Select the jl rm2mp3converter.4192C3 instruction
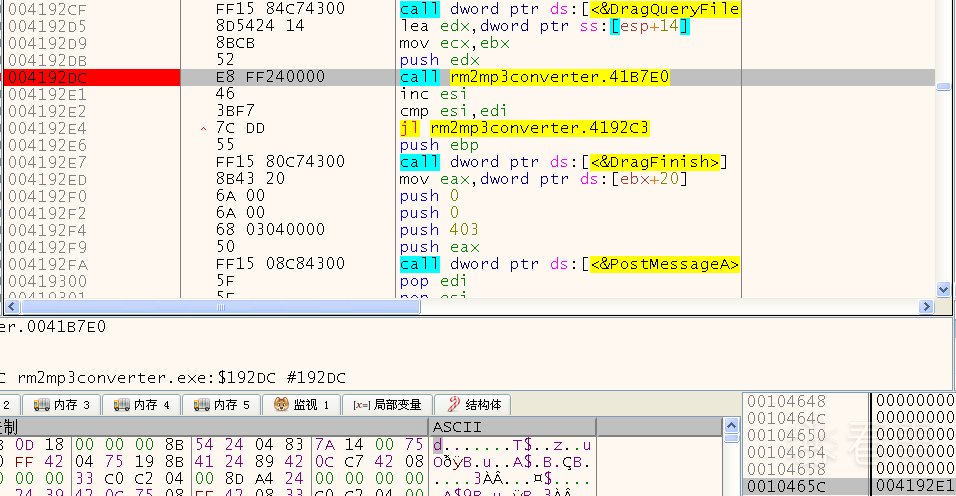The image size is (956, 496). pos(524,129)
